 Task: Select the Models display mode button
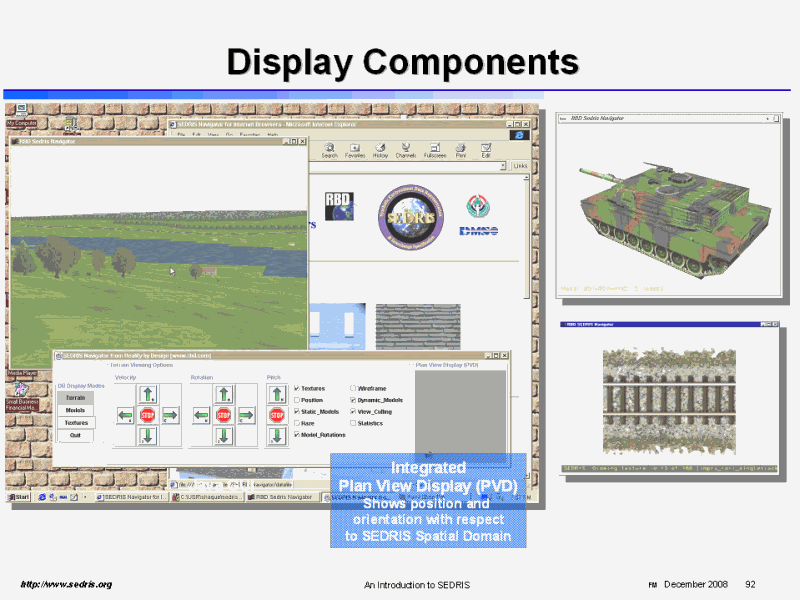pos(75,410)
